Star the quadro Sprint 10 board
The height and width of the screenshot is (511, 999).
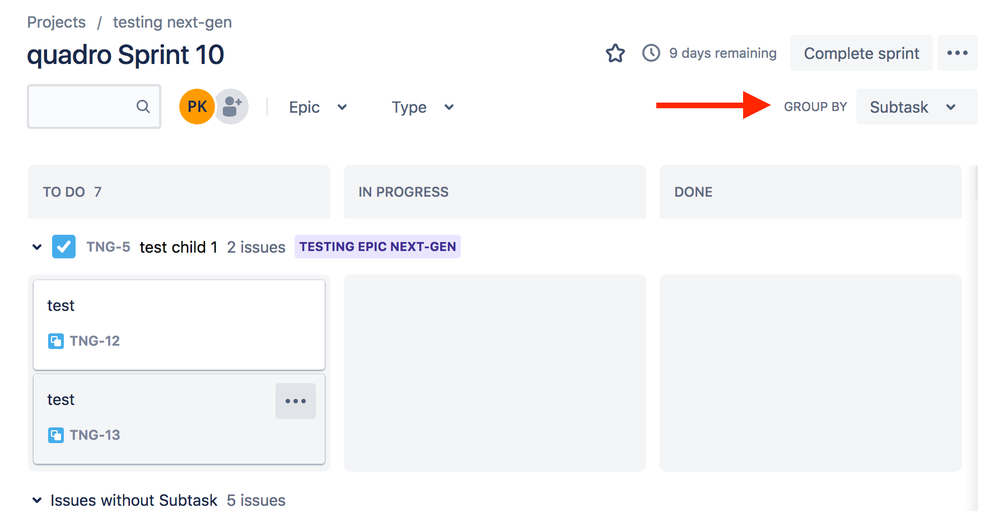pyautogui.click(x=615, y=53)
